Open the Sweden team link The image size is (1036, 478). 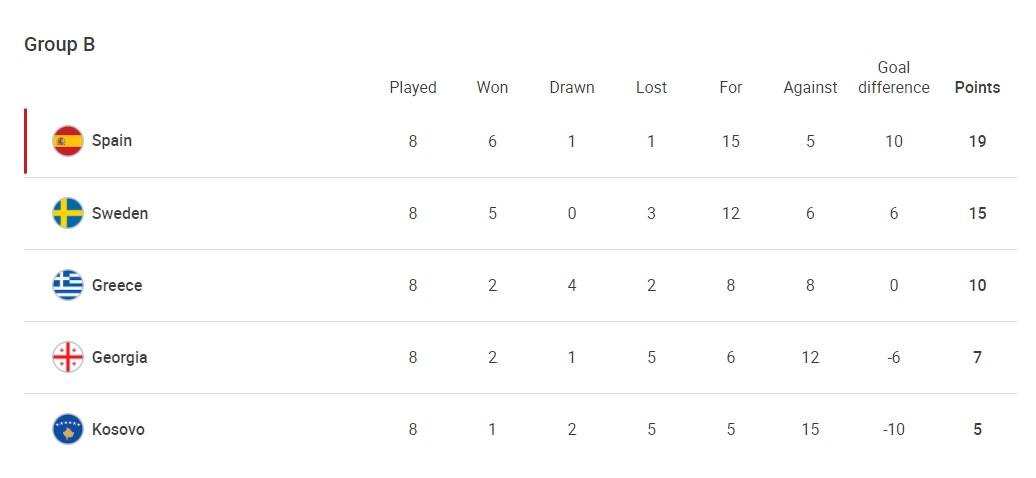120,213
